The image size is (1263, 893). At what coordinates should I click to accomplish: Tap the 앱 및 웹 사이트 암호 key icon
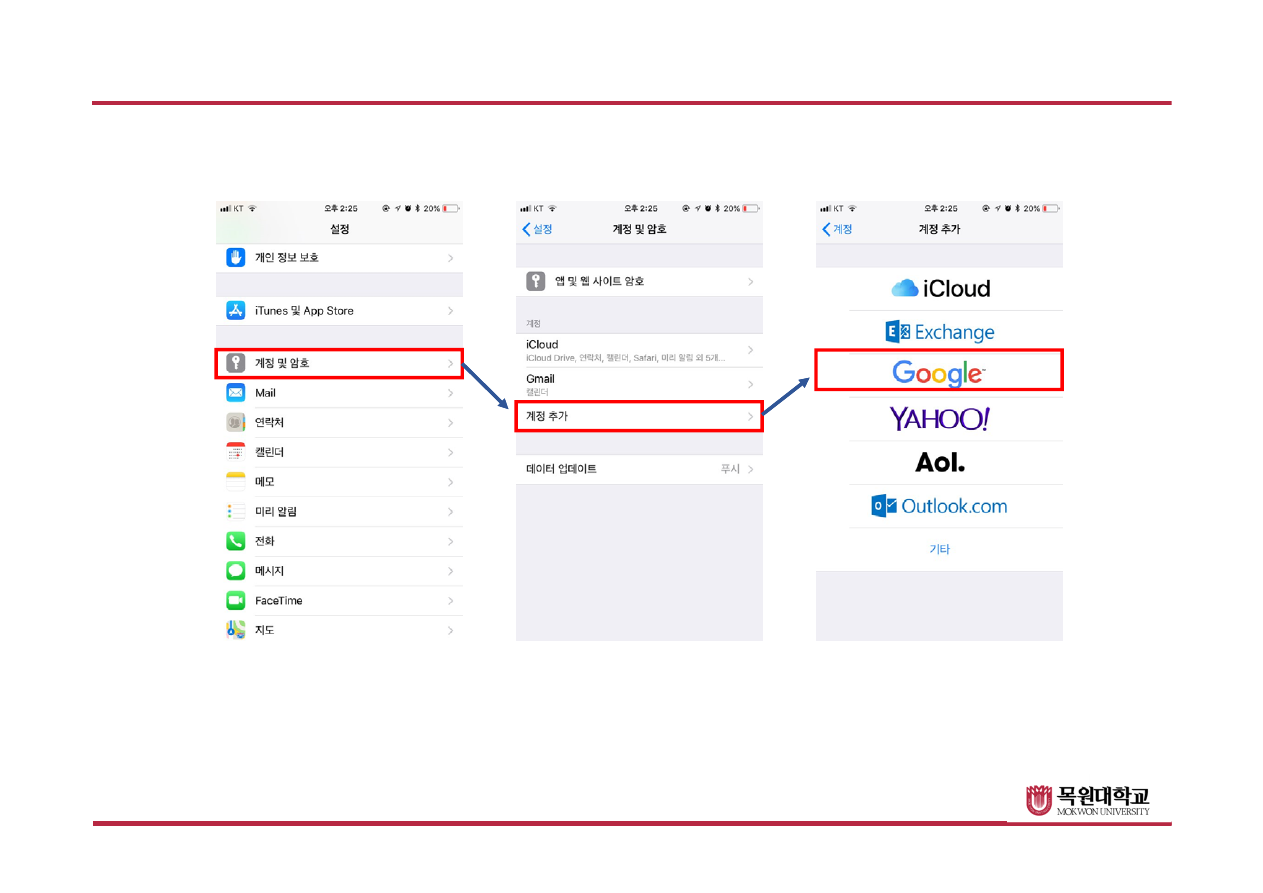click(x=536, y=281)
